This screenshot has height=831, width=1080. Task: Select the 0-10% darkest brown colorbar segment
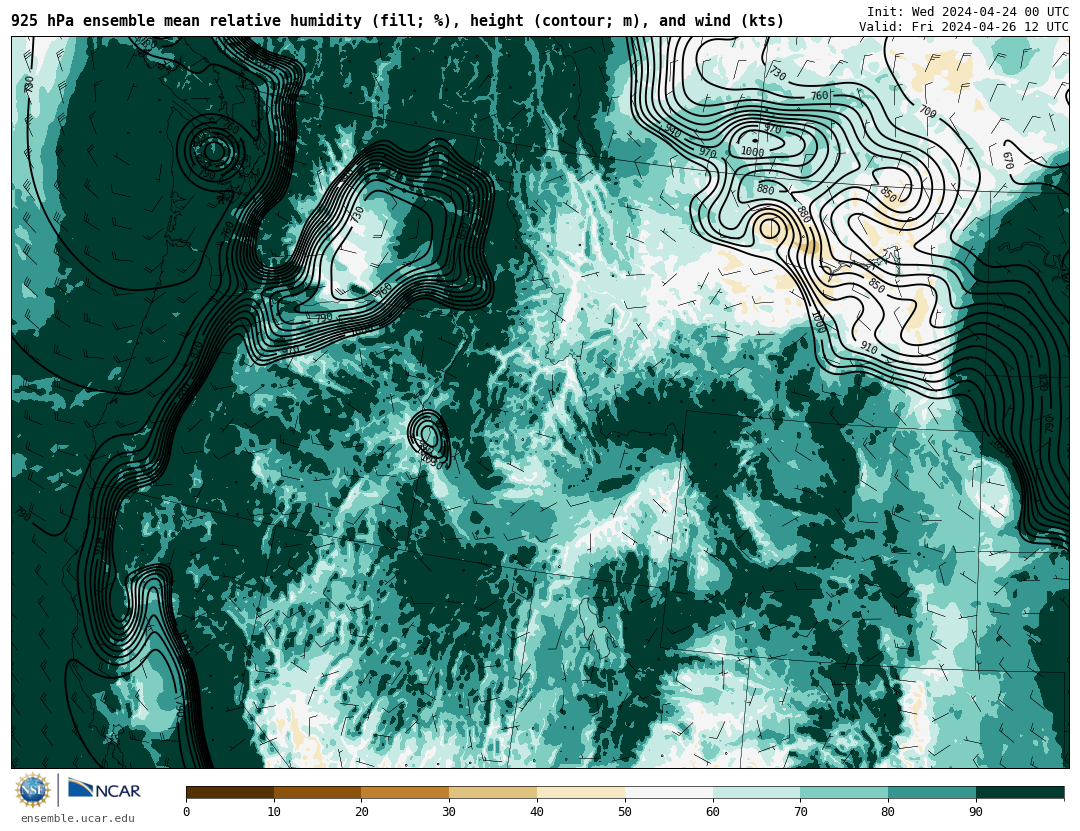230,792
